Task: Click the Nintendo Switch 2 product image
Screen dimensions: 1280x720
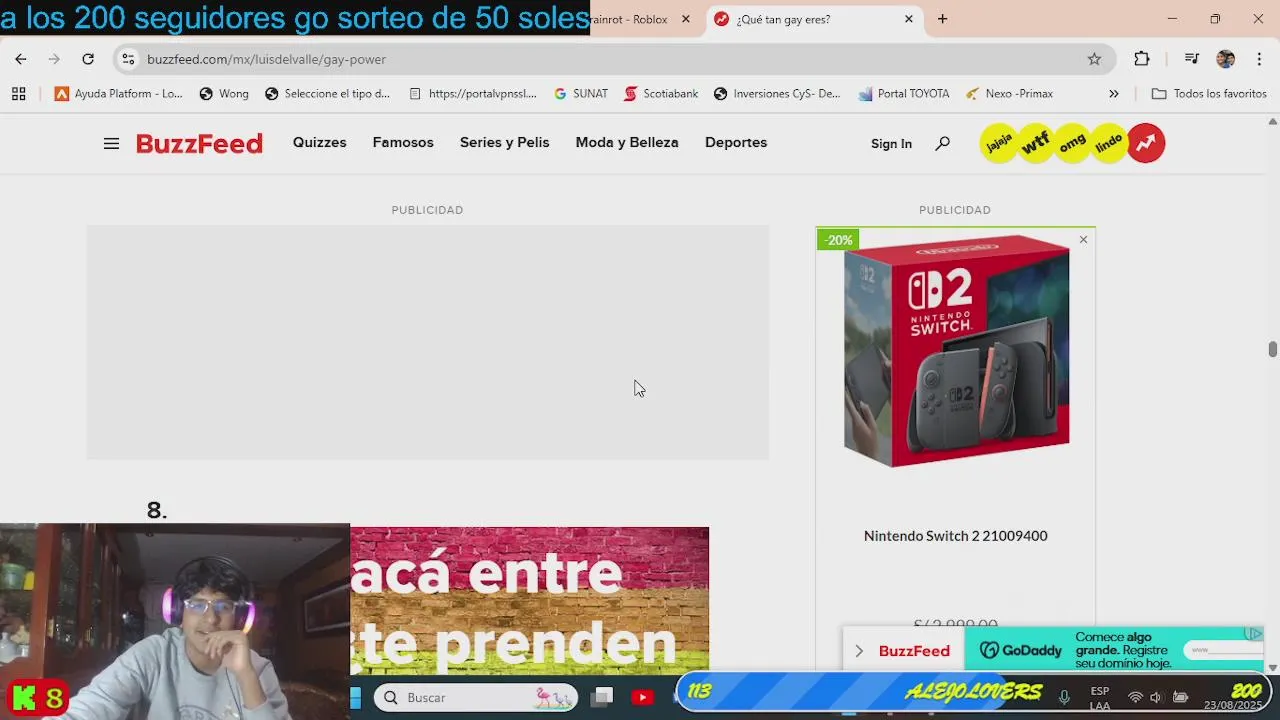Action: coord(956,351)
